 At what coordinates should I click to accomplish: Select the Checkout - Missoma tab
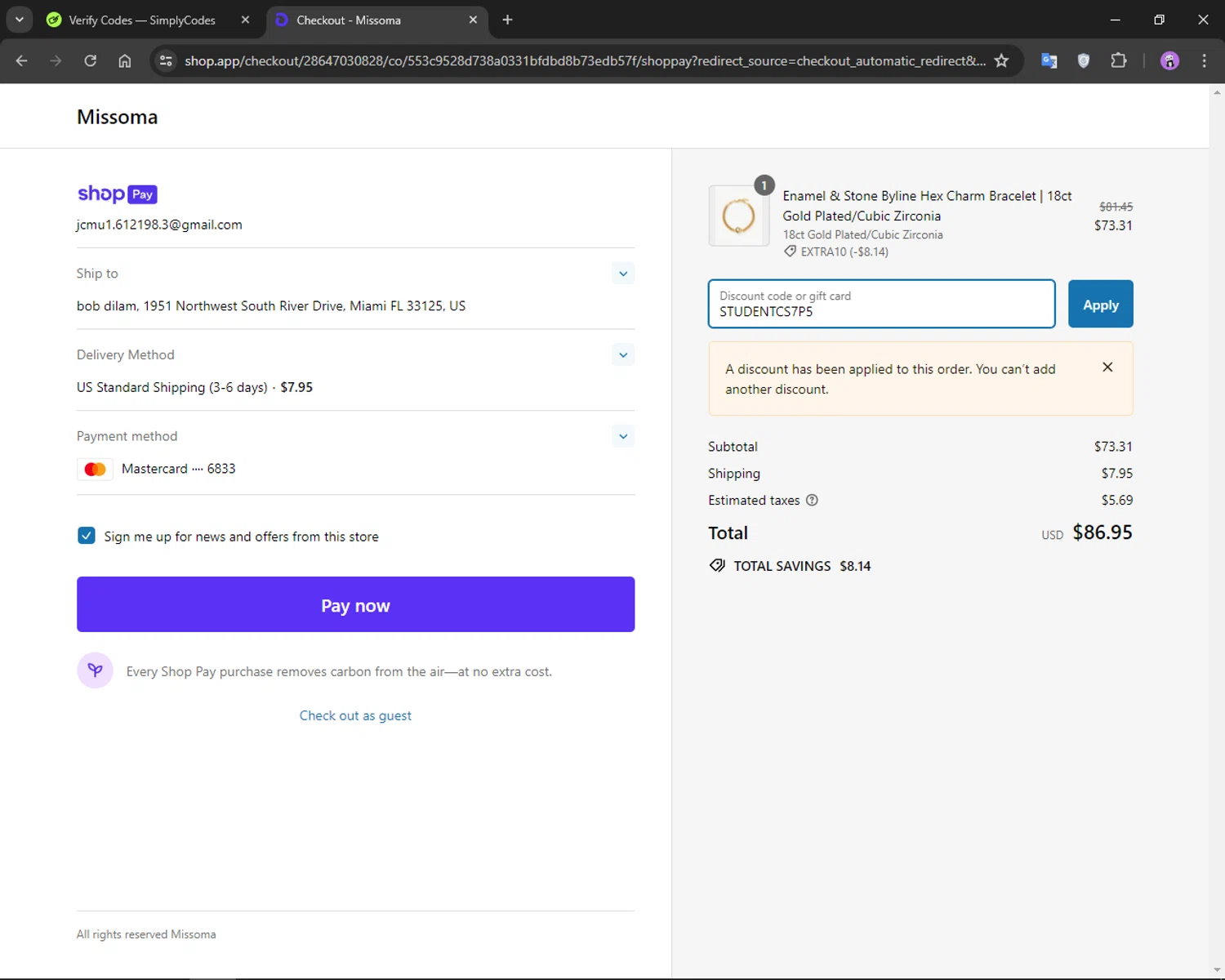click(x=349, y=20)
